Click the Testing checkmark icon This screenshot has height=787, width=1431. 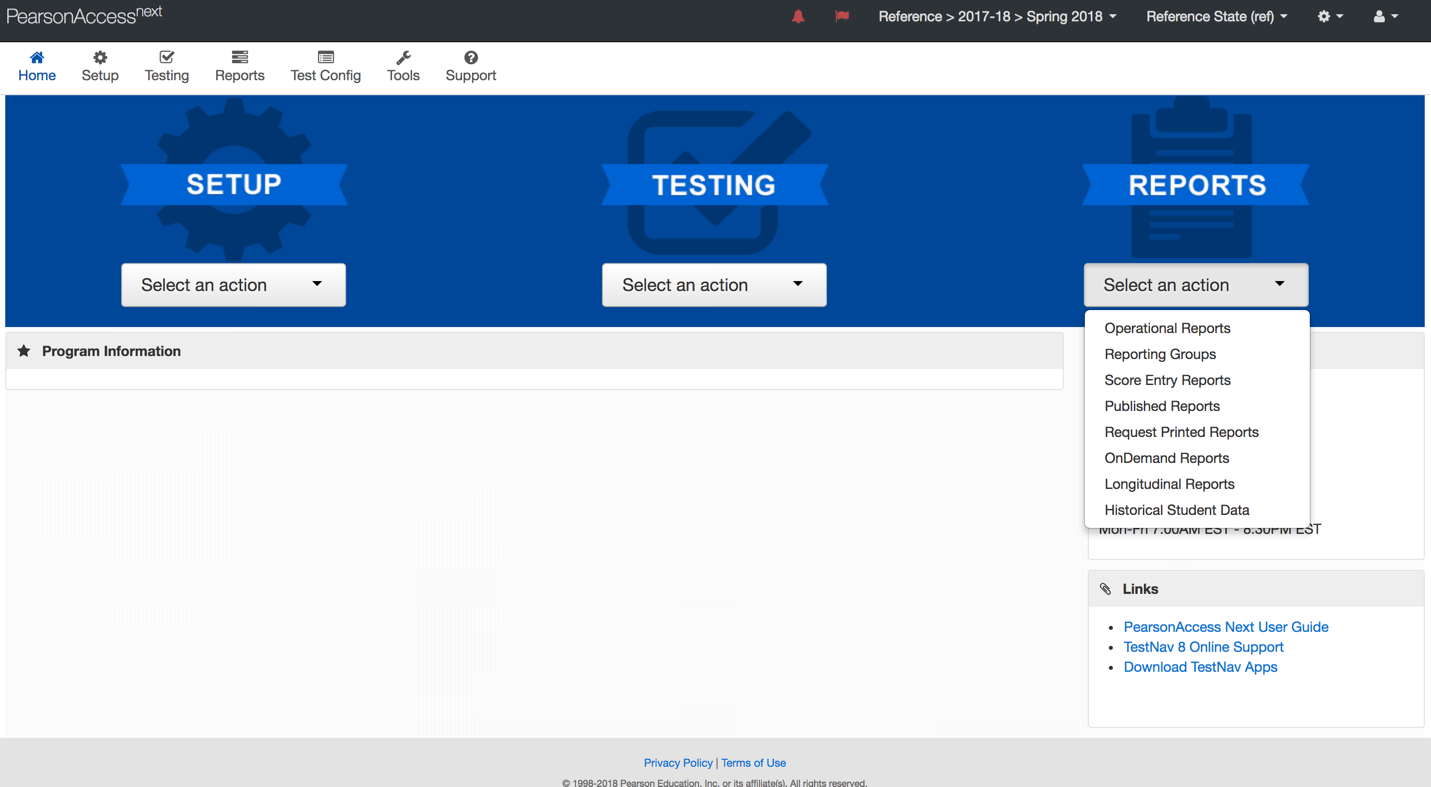pyautogui.click(x=166, y=58)
